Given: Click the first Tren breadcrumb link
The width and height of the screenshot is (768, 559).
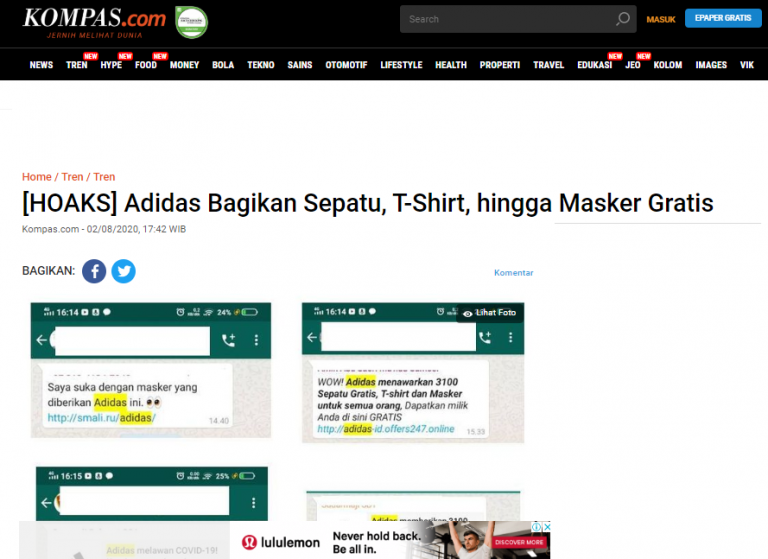Looking at the screenshot, I should [x=72, y=177].
